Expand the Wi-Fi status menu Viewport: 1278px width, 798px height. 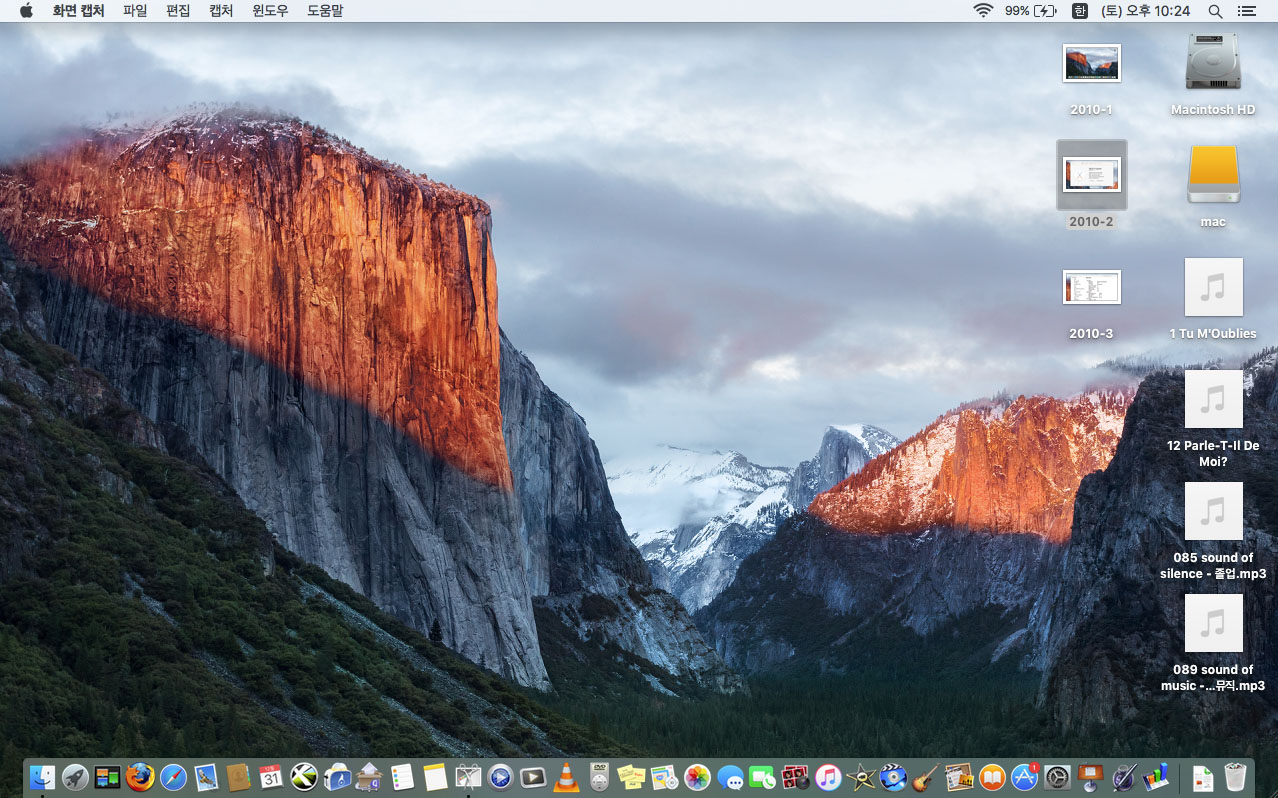pos(983,11)
